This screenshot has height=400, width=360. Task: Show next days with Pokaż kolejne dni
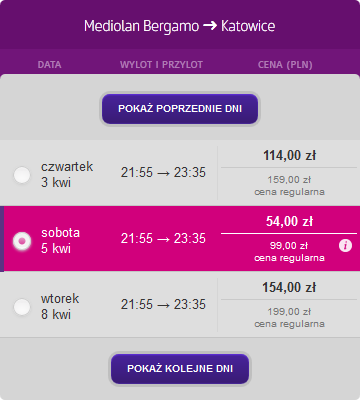tap(180, 369)
